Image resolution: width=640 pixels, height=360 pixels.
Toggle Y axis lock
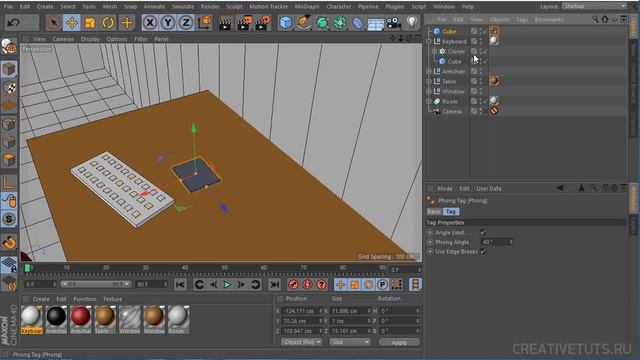168,22
